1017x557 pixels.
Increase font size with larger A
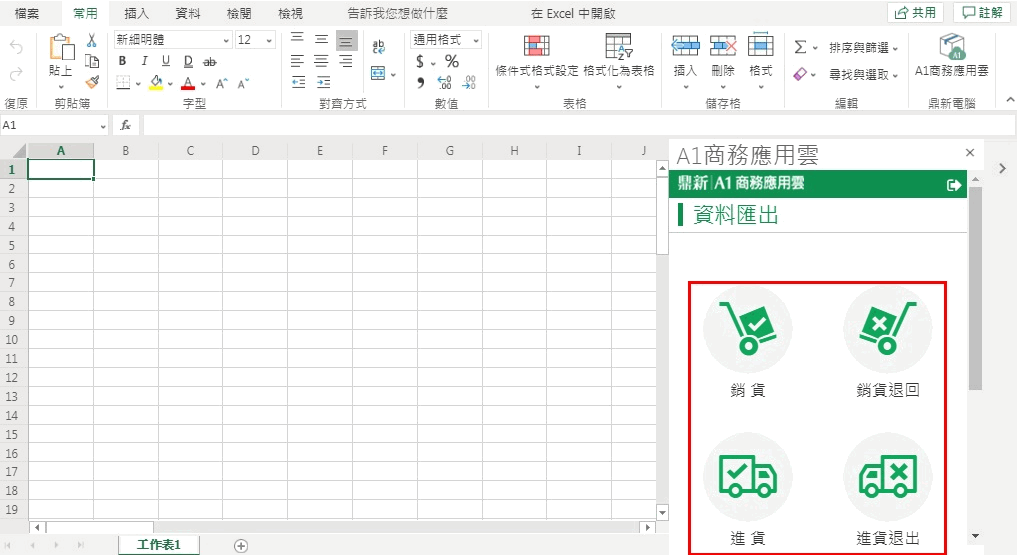point(222,83)
